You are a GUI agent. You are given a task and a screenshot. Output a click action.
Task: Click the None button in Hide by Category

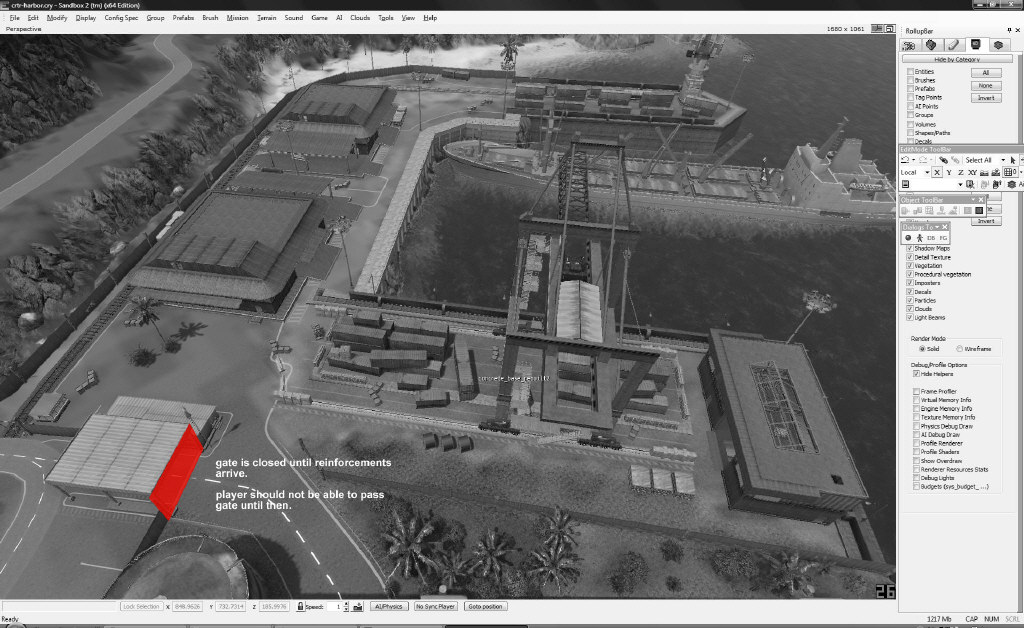coord(985,86)
